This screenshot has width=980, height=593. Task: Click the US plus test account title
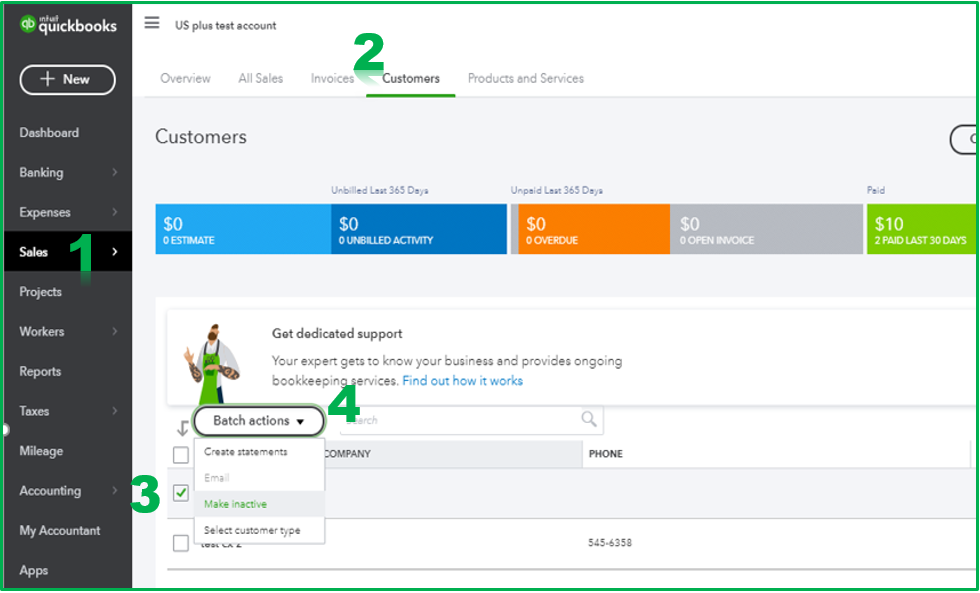pyautogui.click(x=226, y=26)
